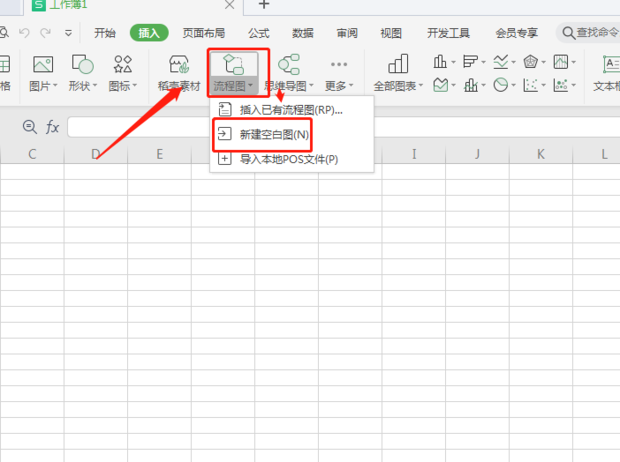Insert a pie chart icon
Image resolution: width=620 pixels, height=462 pixels.
(x=501, y=85)
